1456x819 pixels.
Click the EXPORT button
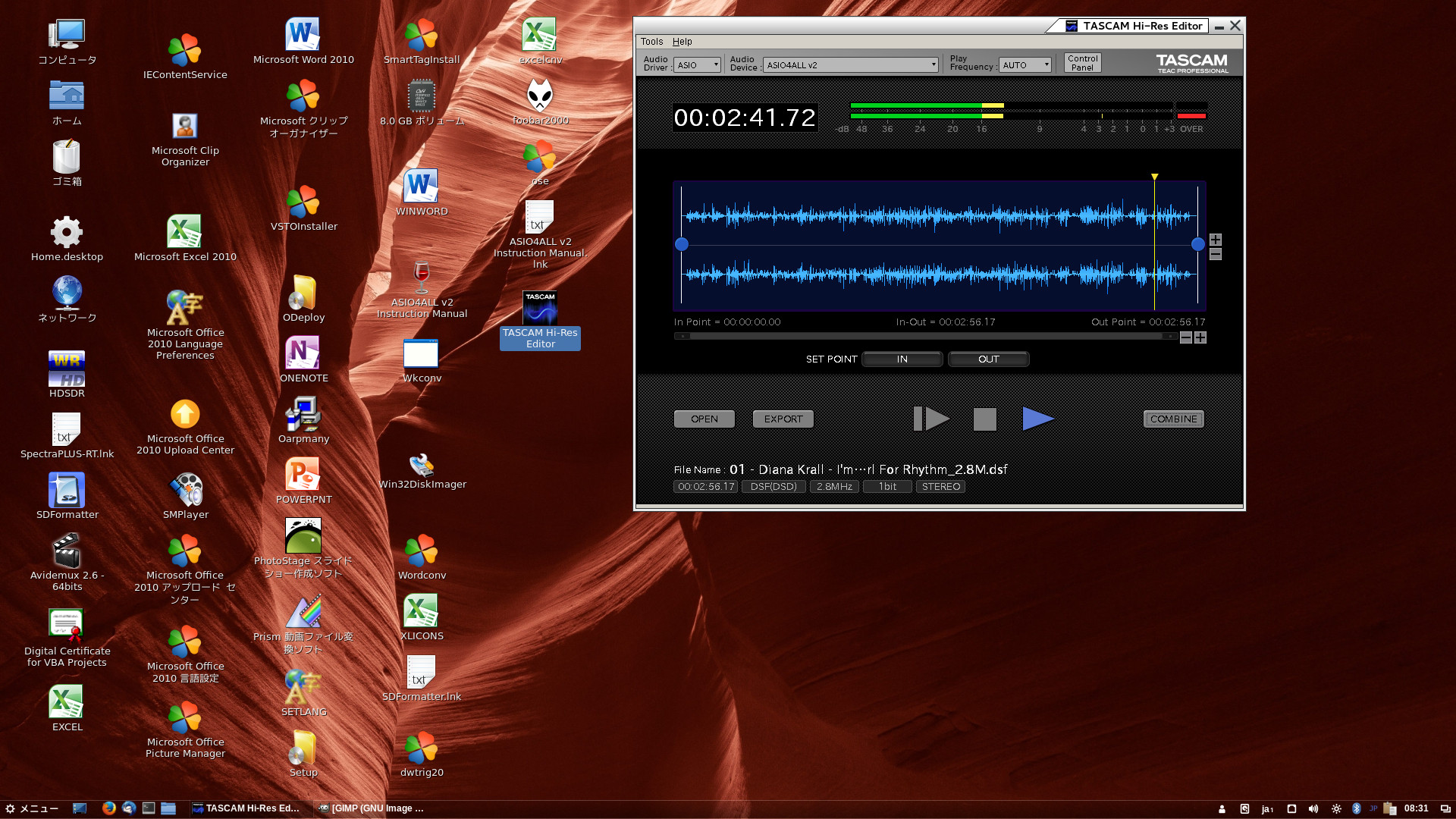pyautogui.click(x=782, y=419)
